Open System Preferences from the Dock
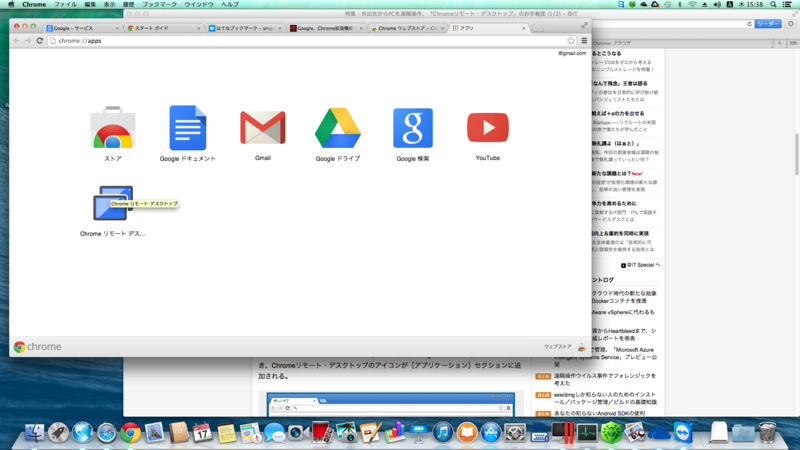 [514, 433]
